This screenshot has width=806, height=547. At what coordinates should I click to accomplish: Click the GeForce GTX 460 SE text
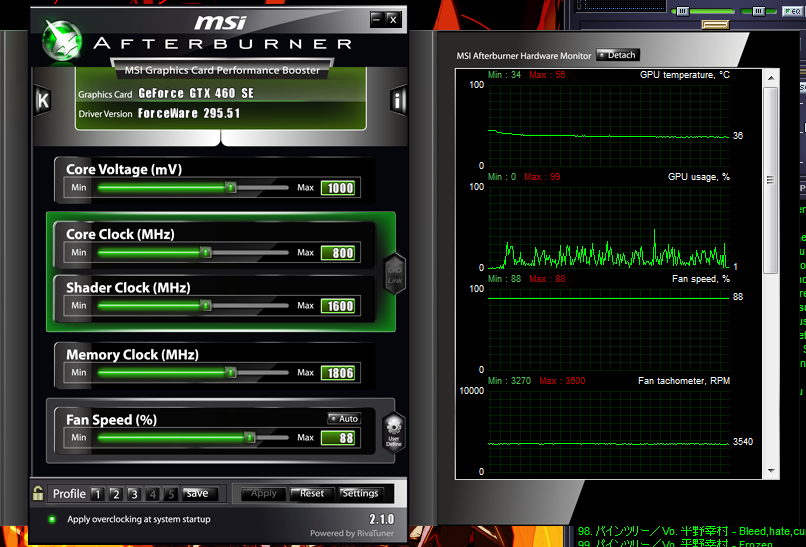tap(196, 94)
